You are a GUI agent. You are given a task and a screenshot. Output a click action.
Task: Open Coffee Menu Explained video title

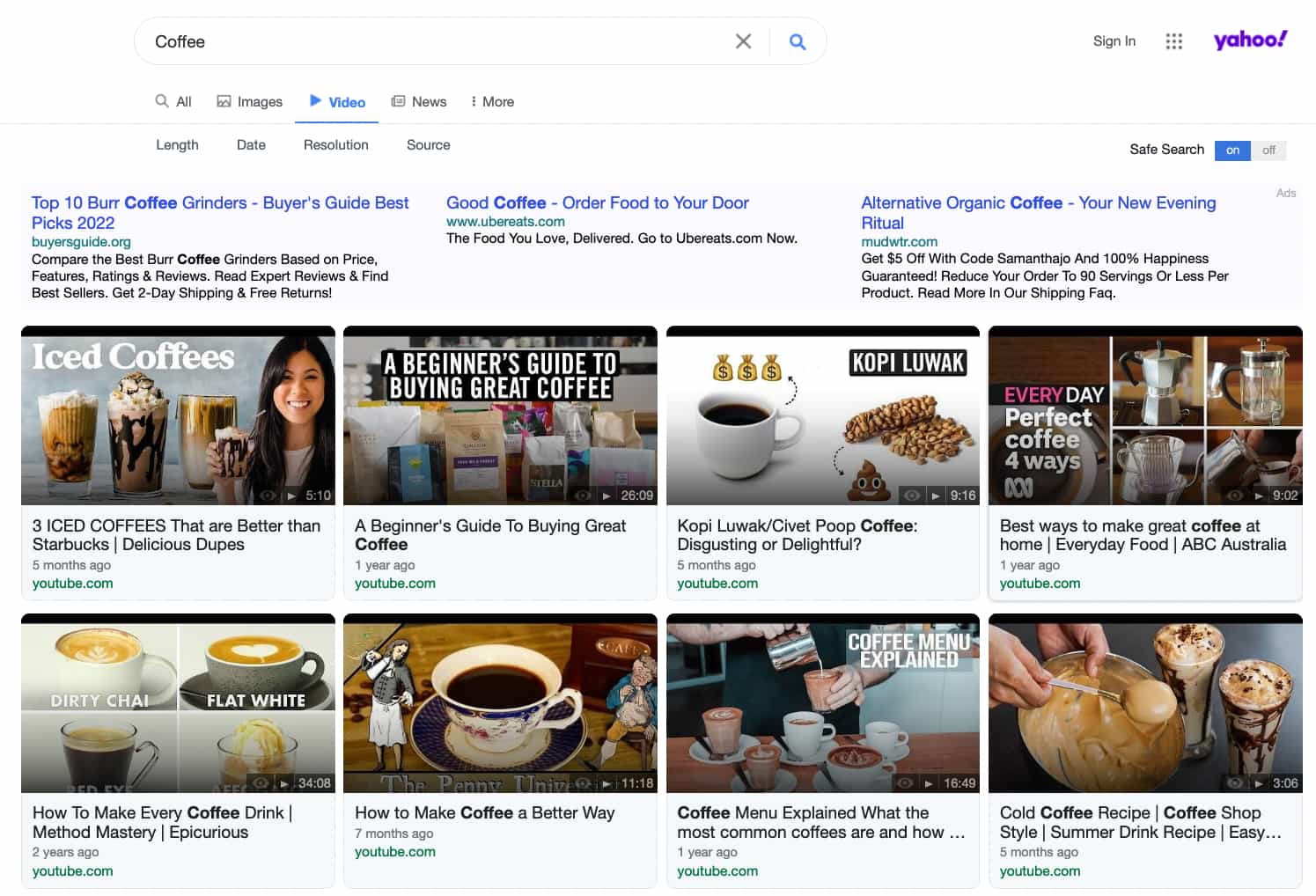[820, 822]
